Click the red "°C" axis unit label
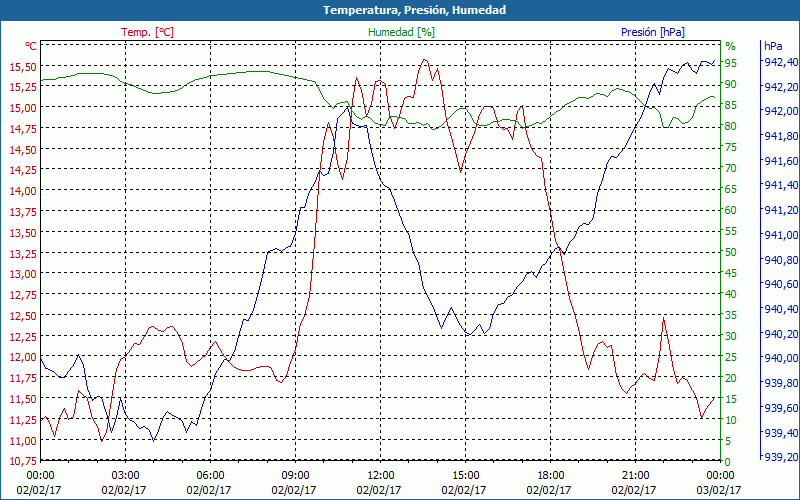 point(31,46)
